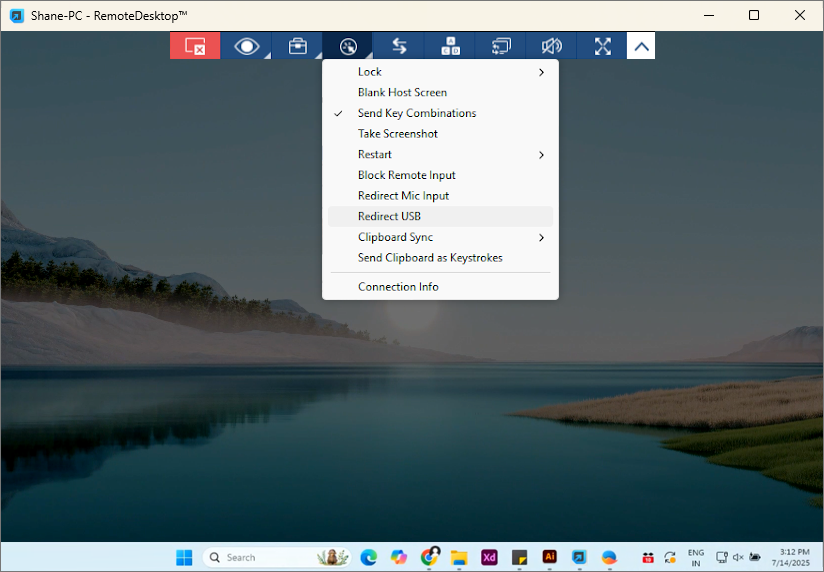Click the file transfer arrows icon
The height and width of the screenshot is (572, 824).
click(399, 46)
